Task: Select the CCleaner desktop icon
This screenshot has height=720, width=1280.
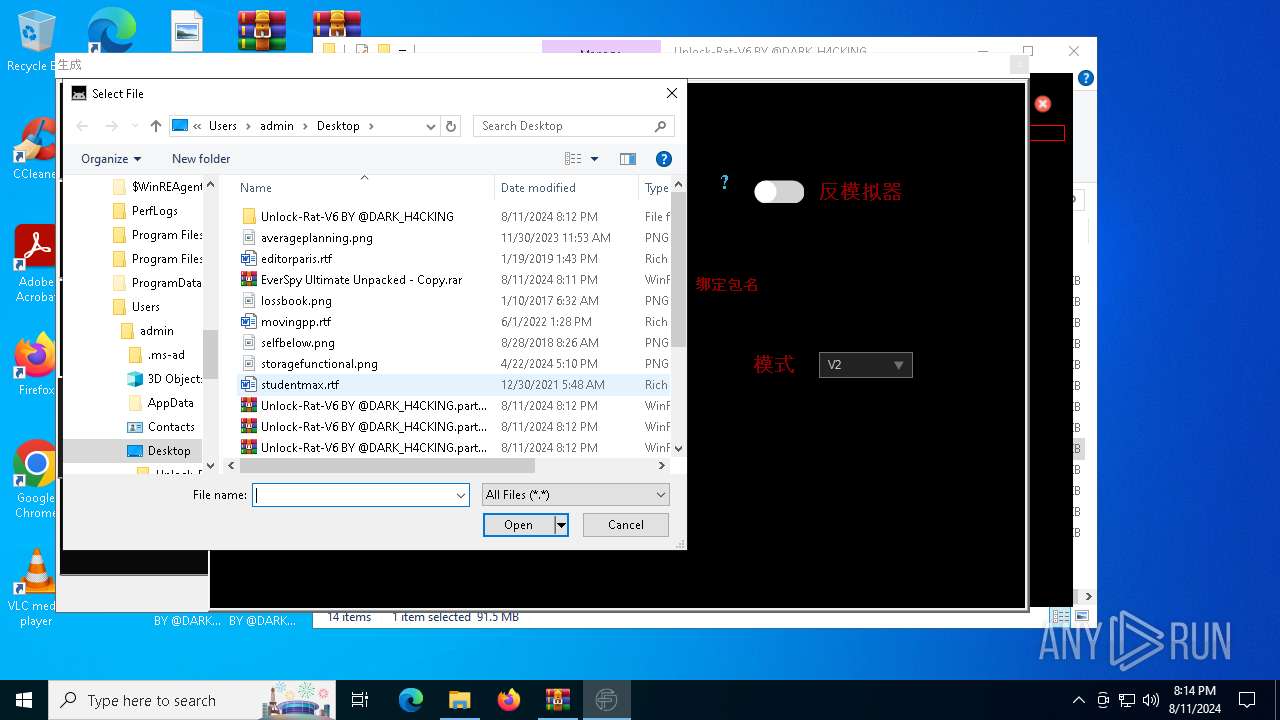Action: (x=35, y=149)
